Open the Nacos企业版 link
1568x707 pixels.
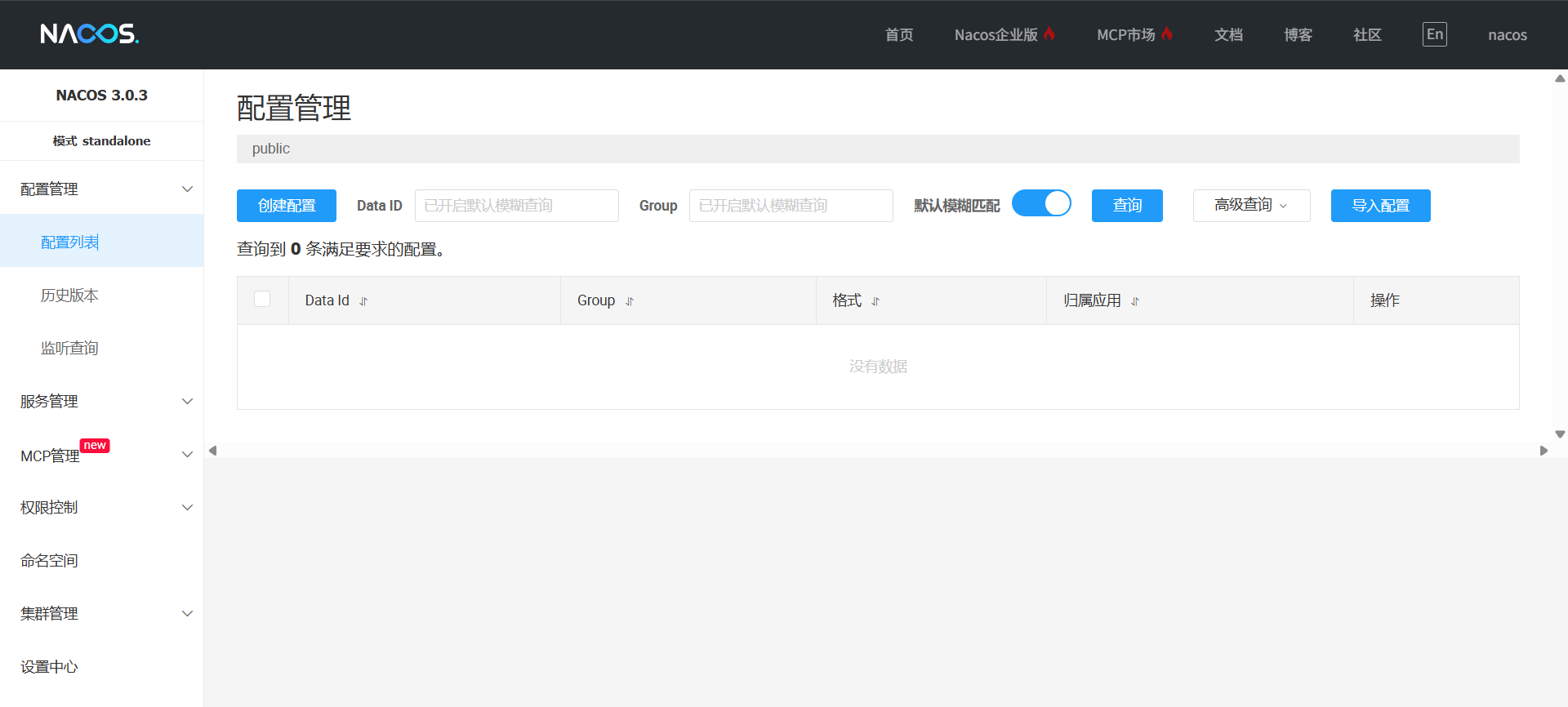pyautogui.click(x=1004, y=34)
